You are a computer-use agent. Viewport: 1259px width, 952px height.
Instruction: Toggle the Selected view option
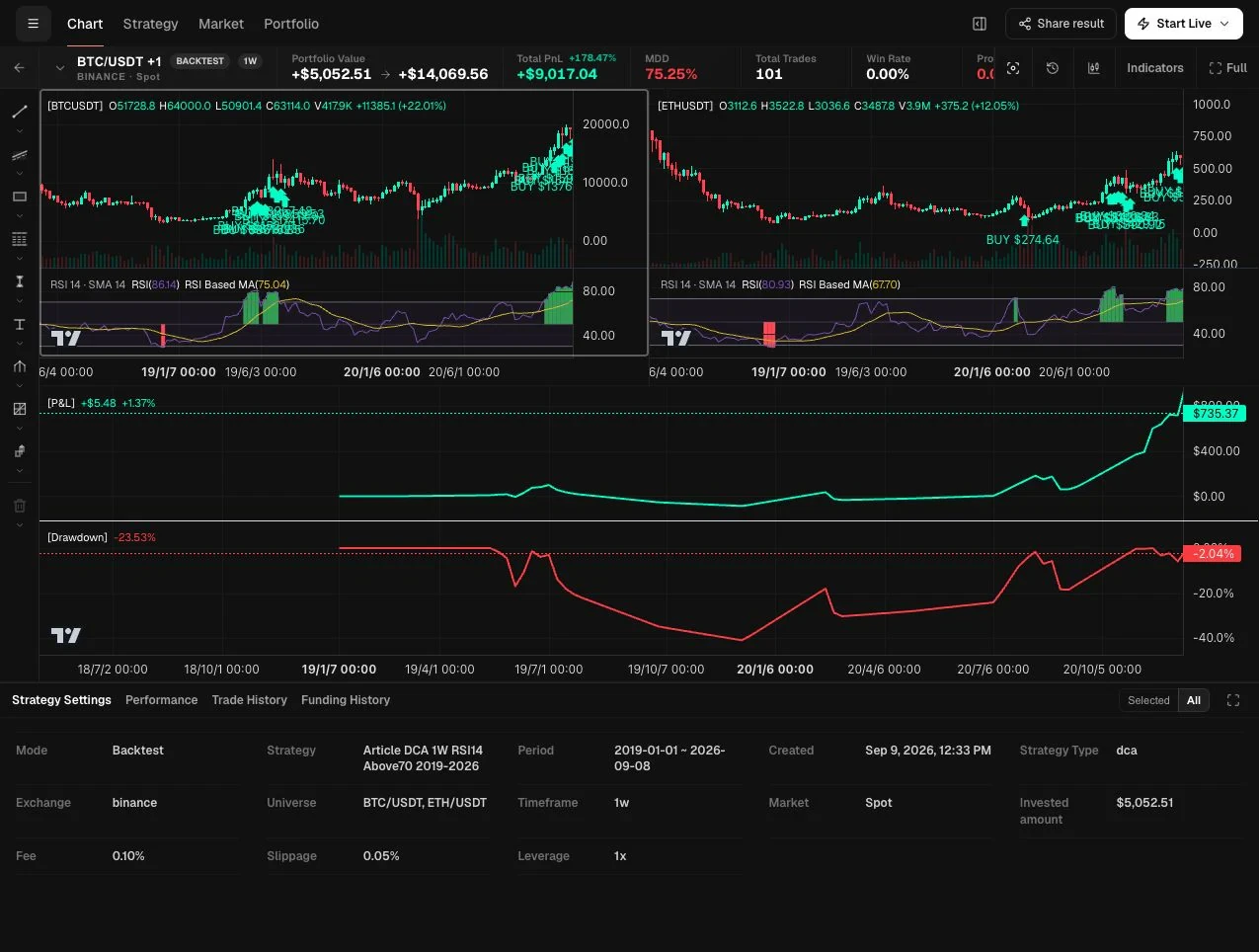[1148, 700]
